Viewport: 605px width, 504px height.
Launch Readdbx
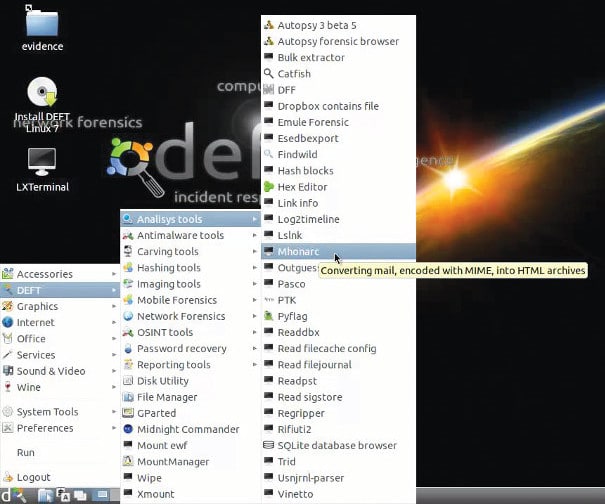pos(339,332)
